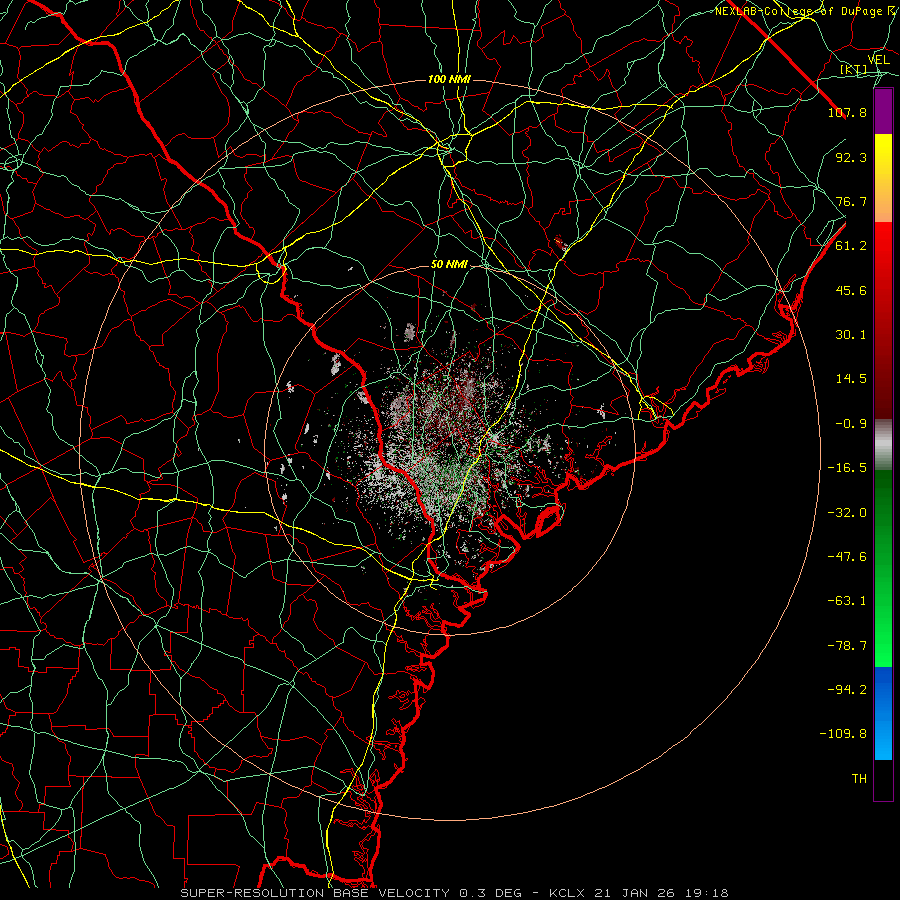Click the 107.8 velocity legend value
Image resolution: width=900 pixels, height=900 pixels.
pos(847,112)
